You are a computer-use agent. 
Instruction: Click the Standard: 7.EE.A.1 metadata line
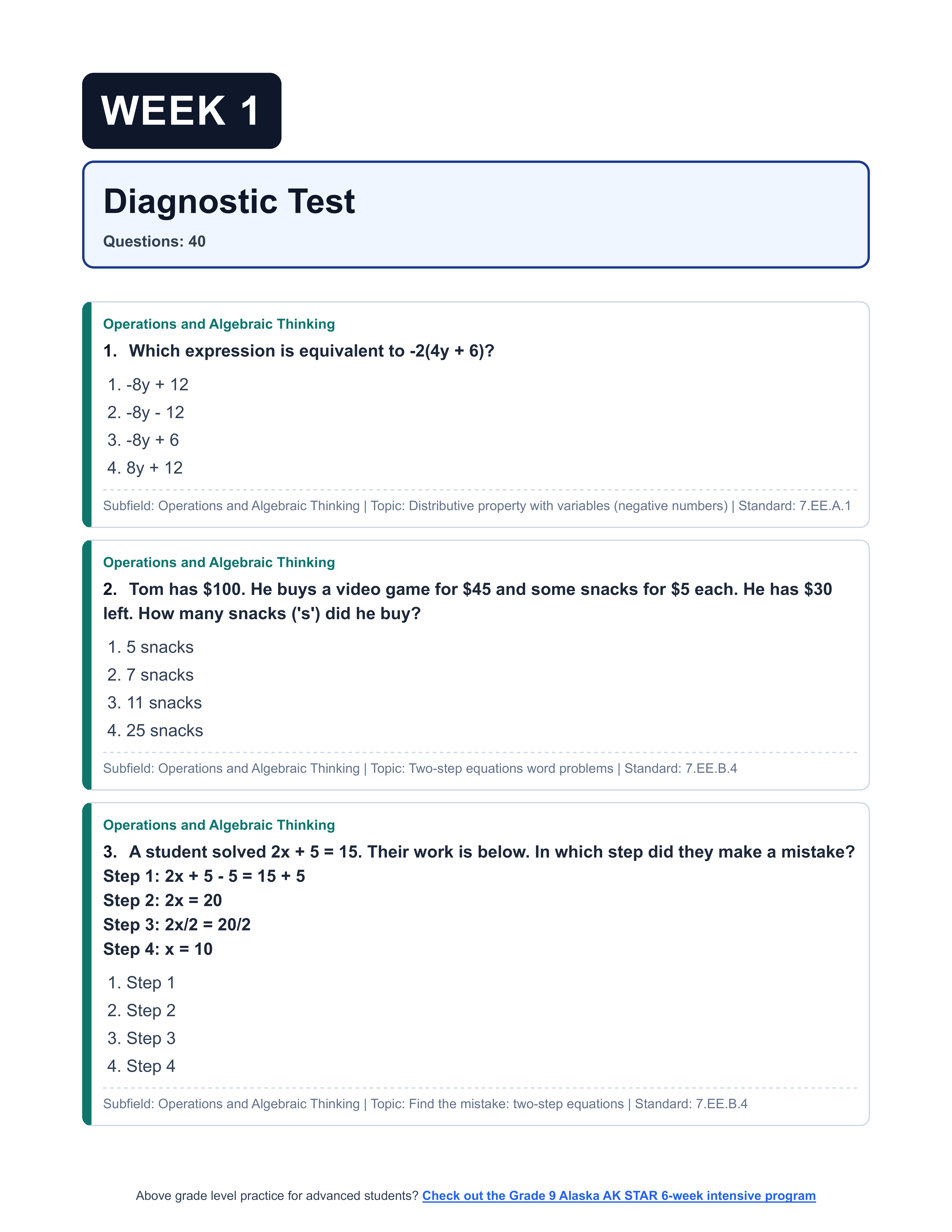477,506
